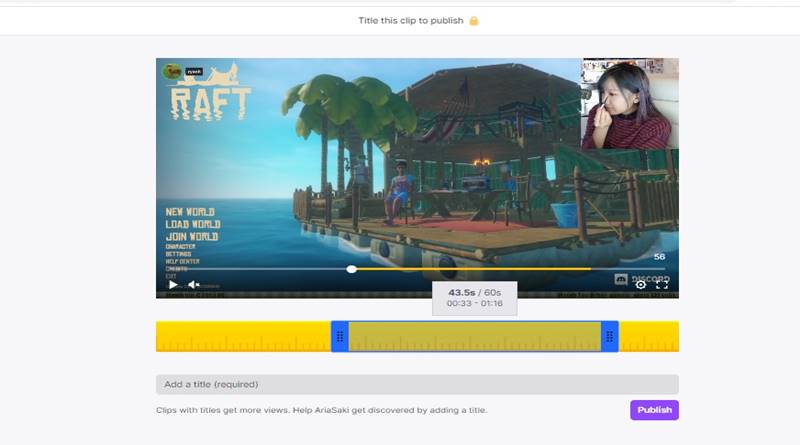800x445 pixels.
Task: Click the streamer webcam overlay
Action: 630,104
